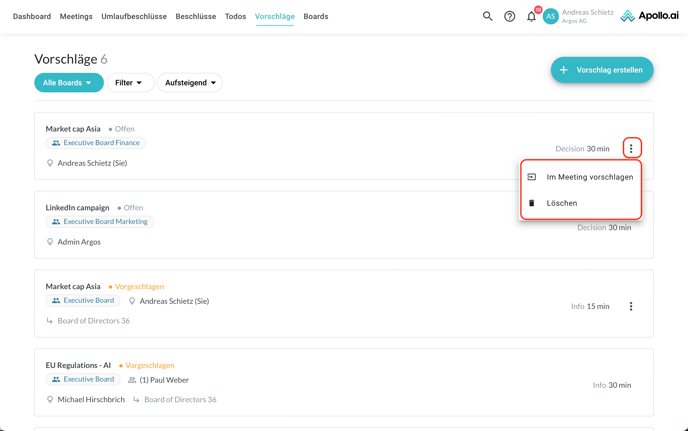Click the trash icon beside Löschen

pyautogui.click(x=532, y=203)
